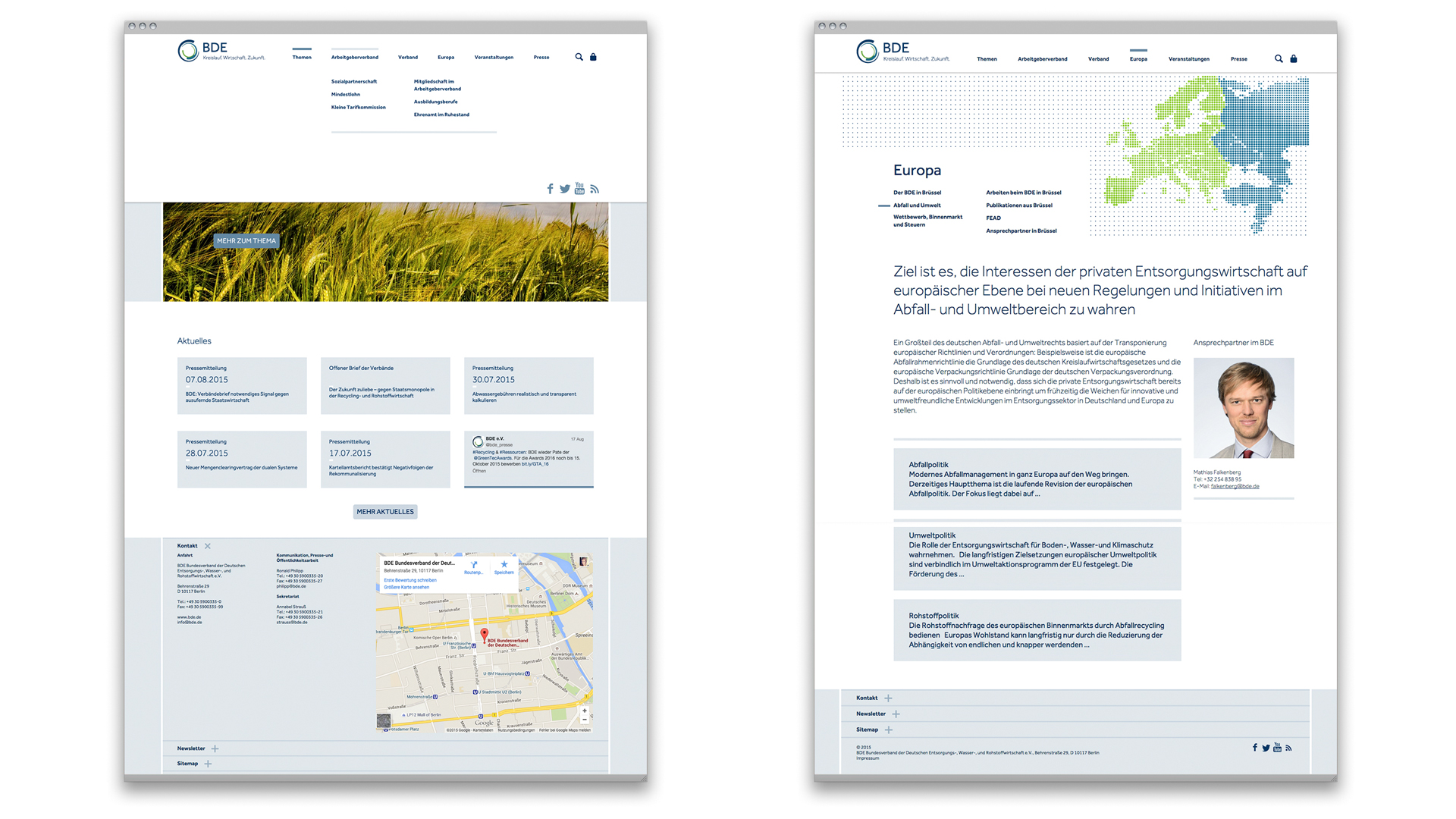Expand Sitemap section in left window footer

click(x=208, y=764)
